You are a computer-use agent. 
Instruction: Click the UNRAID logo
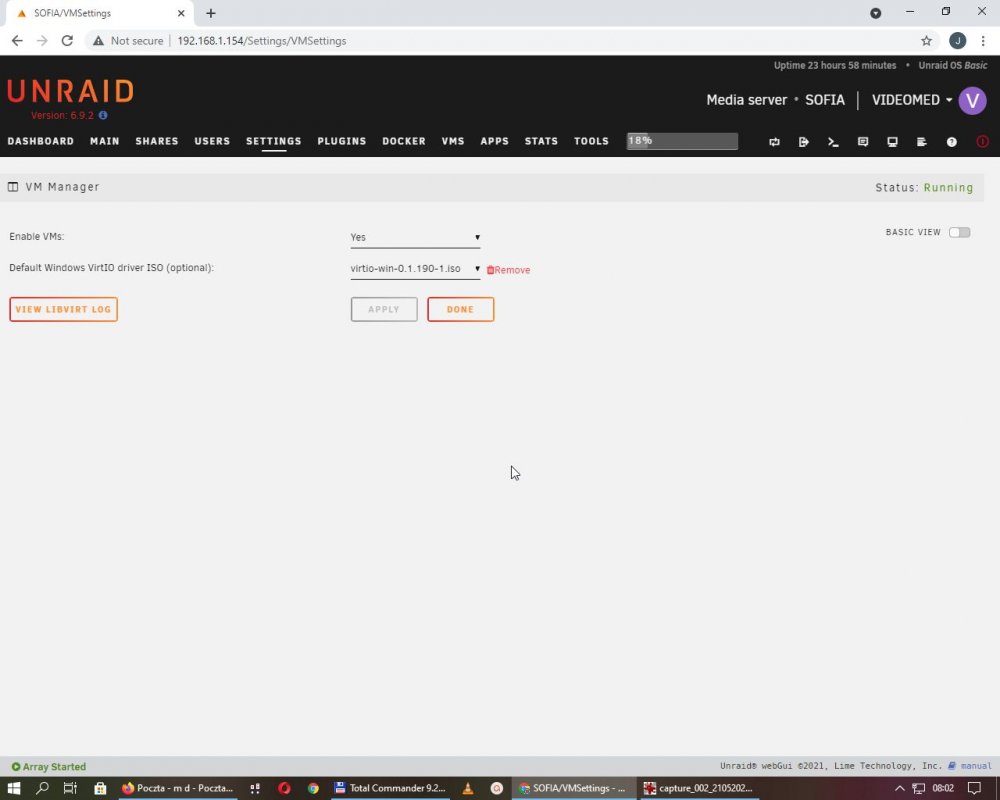point(70,91)
